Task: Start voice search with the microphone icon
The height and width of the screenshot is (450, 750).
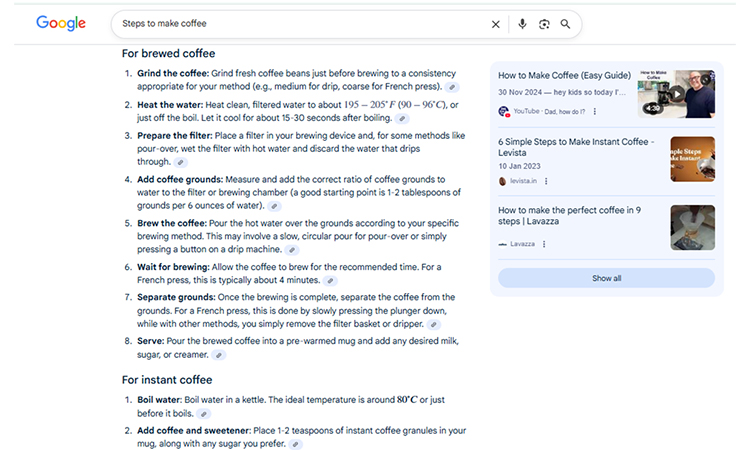Action: 522,24
